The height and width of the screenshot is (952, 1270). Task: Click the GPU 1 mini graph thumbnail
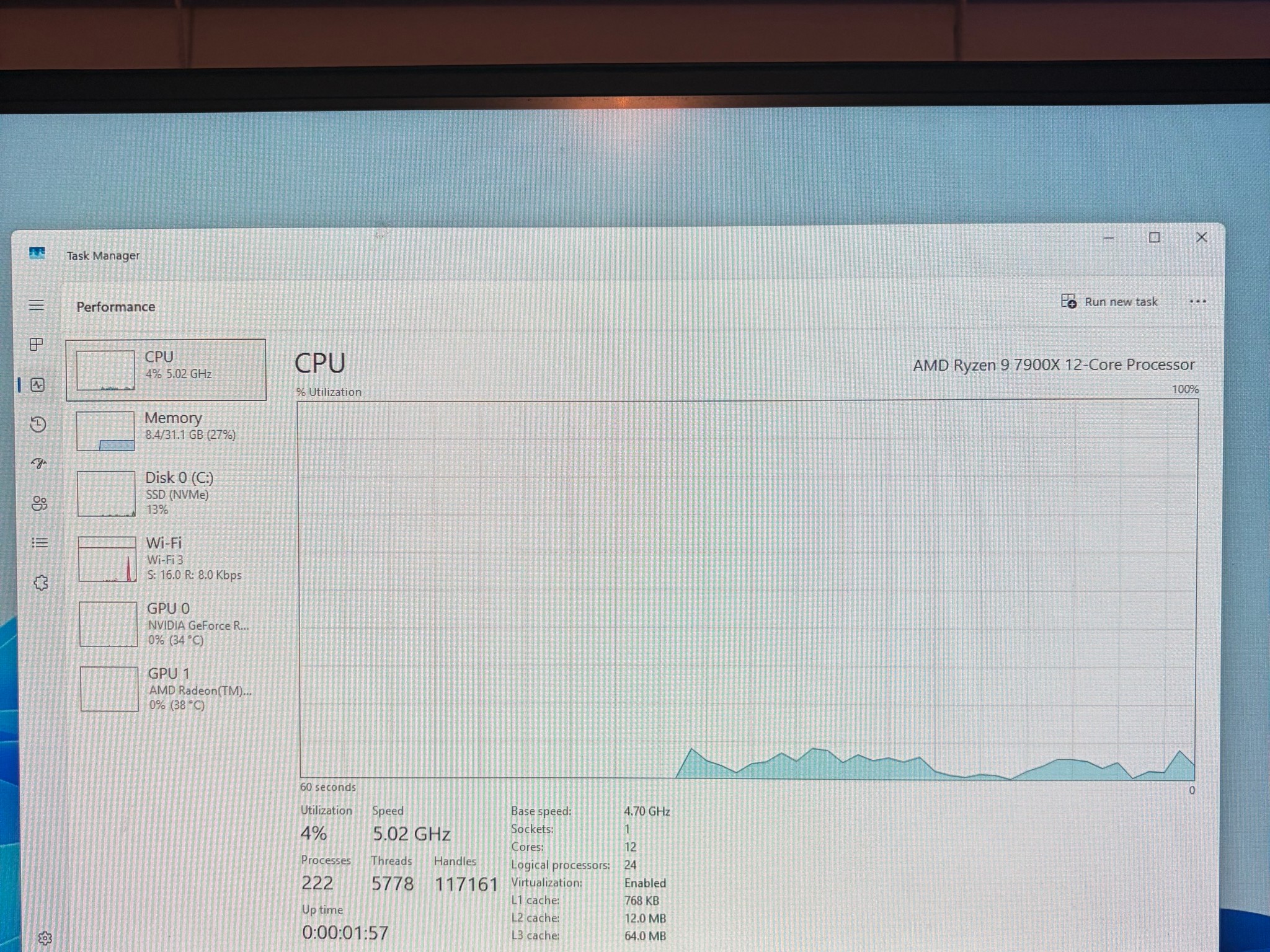[109, 689]
